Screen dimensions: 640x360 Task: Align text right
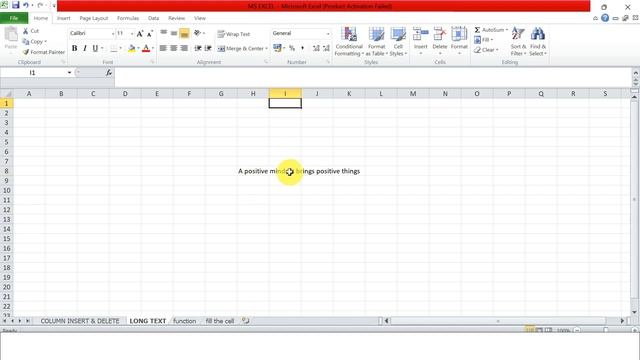click(184, 48)
